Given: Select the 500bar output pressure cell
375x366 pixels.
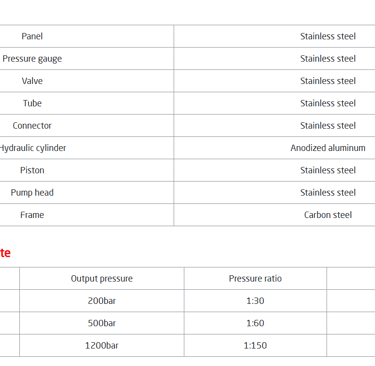Looking at the screenshot, I should click(102, 323).
